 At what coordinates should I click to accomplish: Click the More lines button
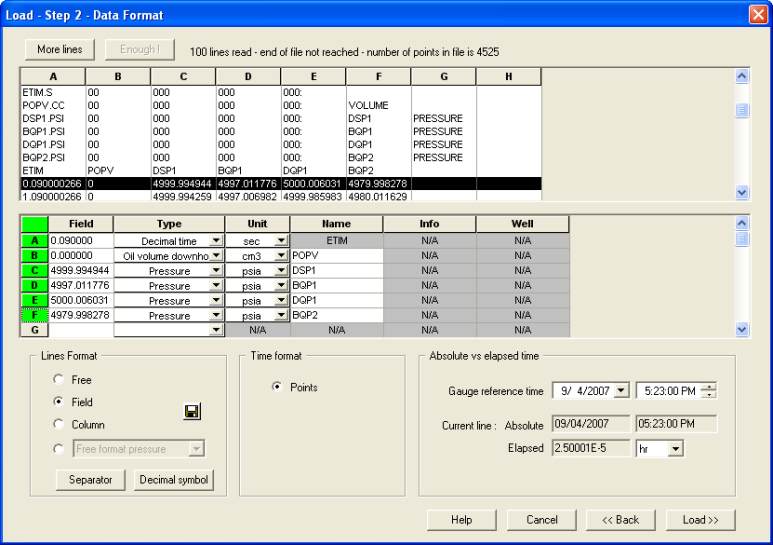pyautogui.click(x=60, y=49)
